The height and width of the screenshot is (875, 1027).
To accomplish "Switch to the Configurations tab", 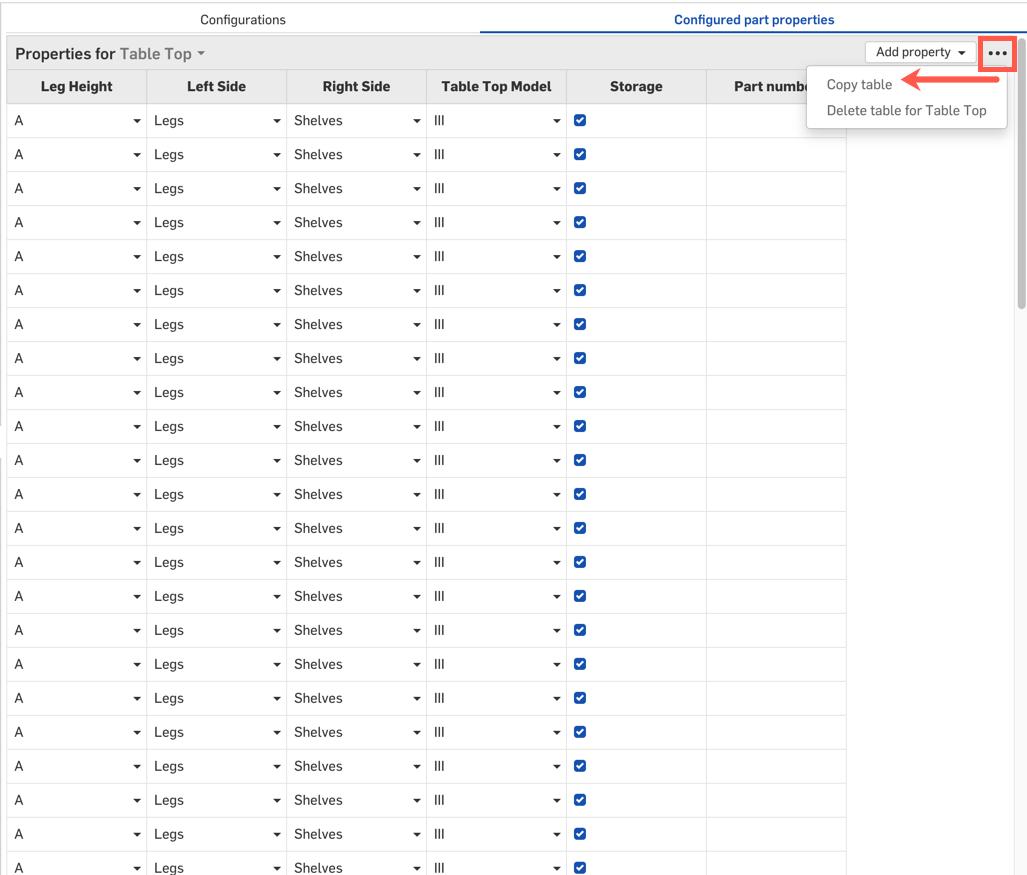I will 243,19.
